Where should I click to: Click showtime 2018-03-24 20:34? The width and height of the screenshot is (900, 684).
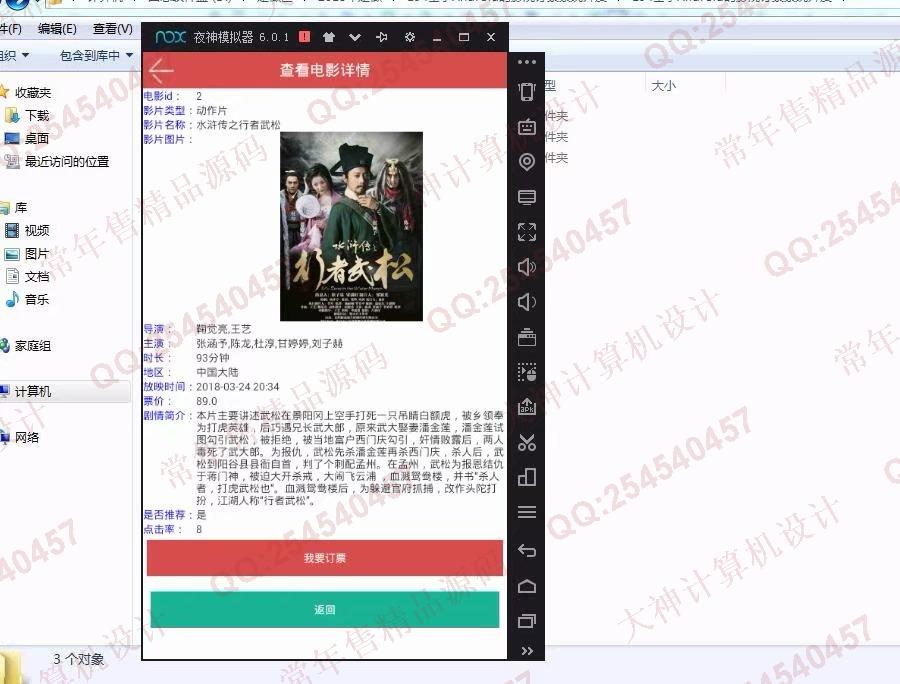coord(238,387)
